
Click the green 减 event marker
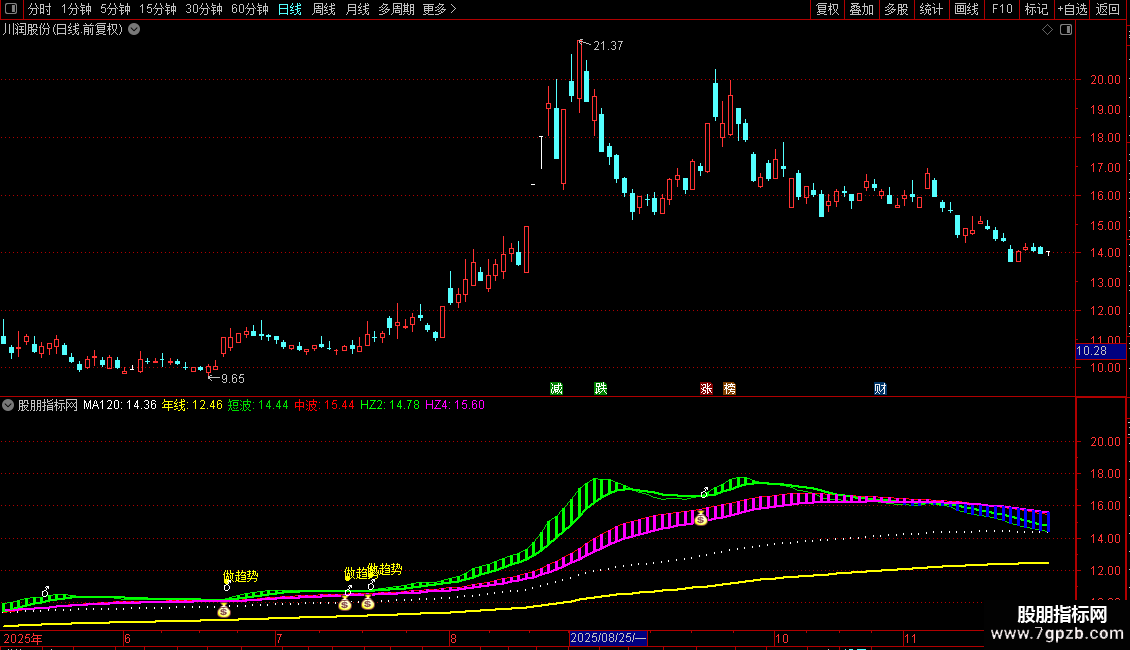pos(556,388)
